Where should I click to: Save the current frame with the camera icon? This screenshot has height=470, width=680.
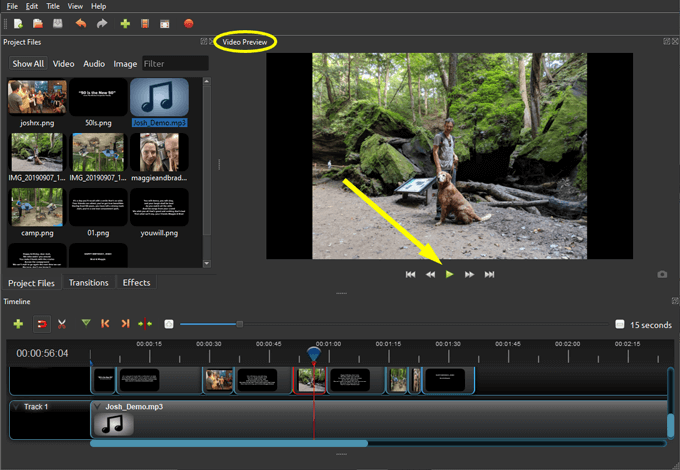[662, 274]
